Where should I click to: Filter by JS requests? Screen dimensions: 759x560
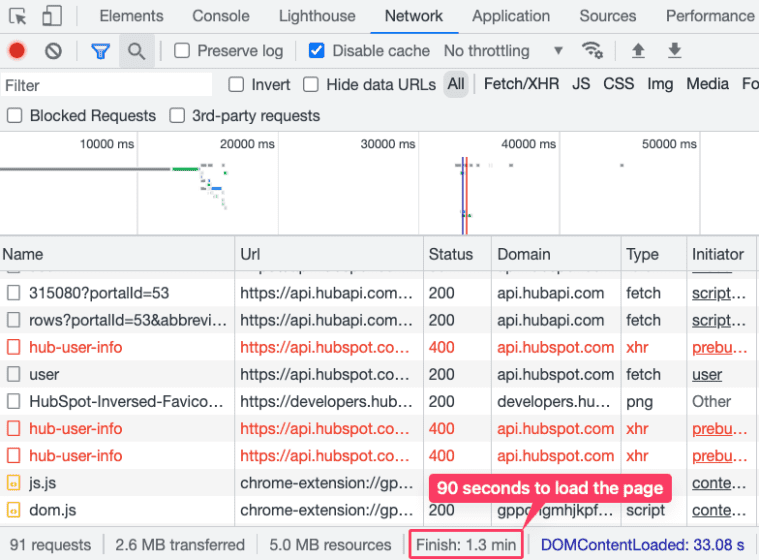click(581, 84)
